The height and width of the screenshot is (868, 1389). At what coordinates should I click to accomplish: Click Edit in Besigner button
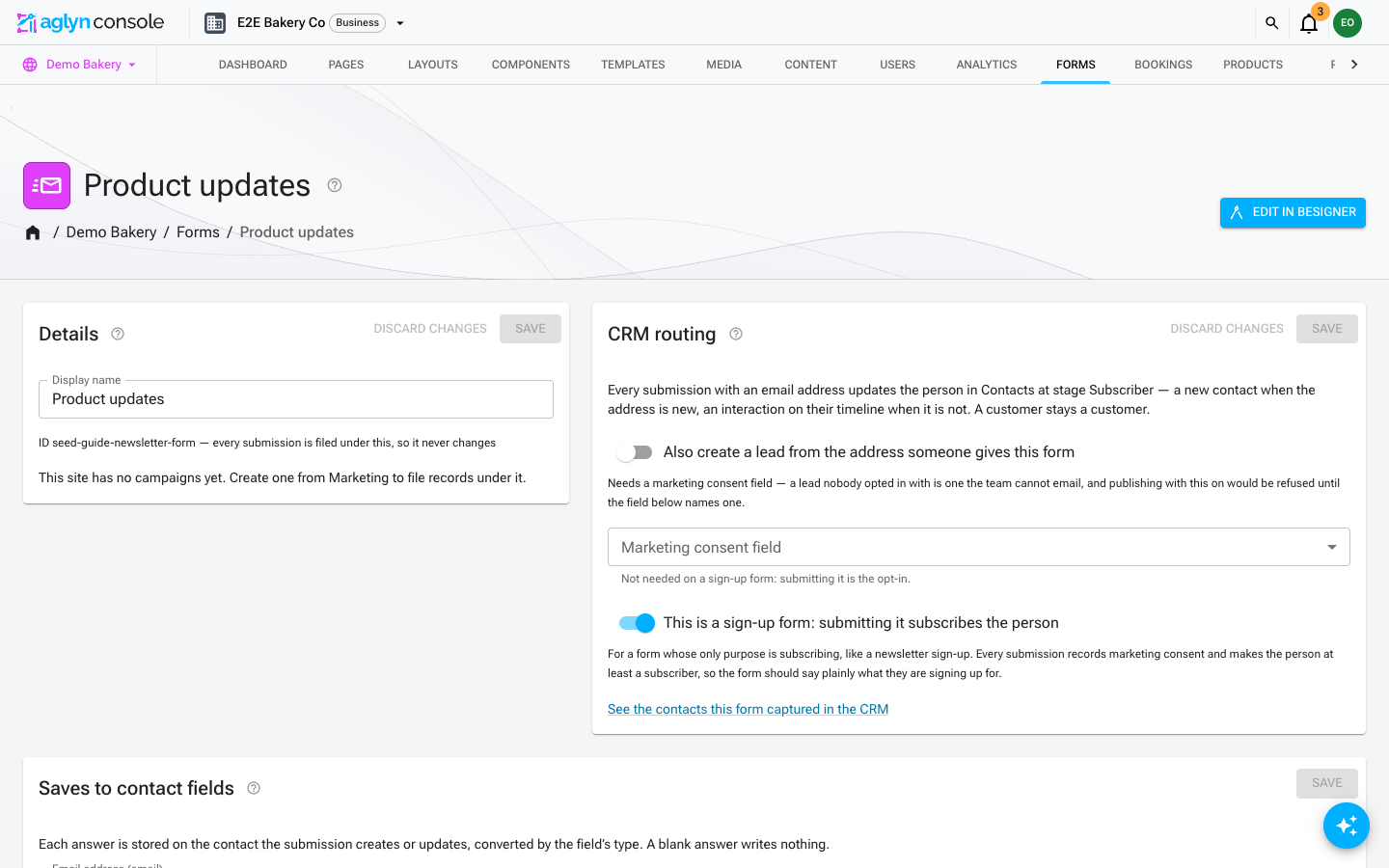point(1293,212)
